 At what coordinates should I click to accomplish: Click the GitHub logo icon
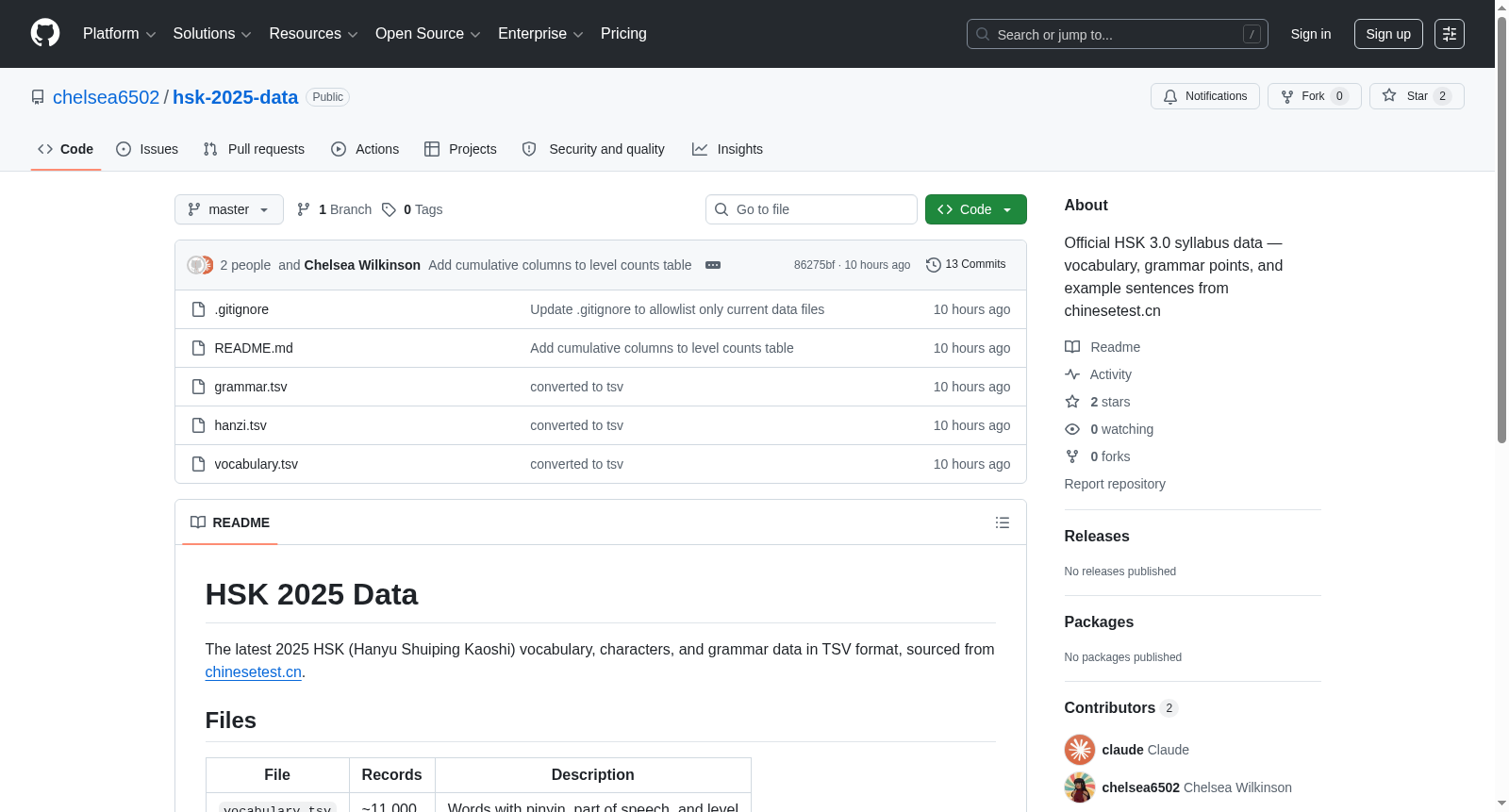pyautogui.click(x=45, y=34)
